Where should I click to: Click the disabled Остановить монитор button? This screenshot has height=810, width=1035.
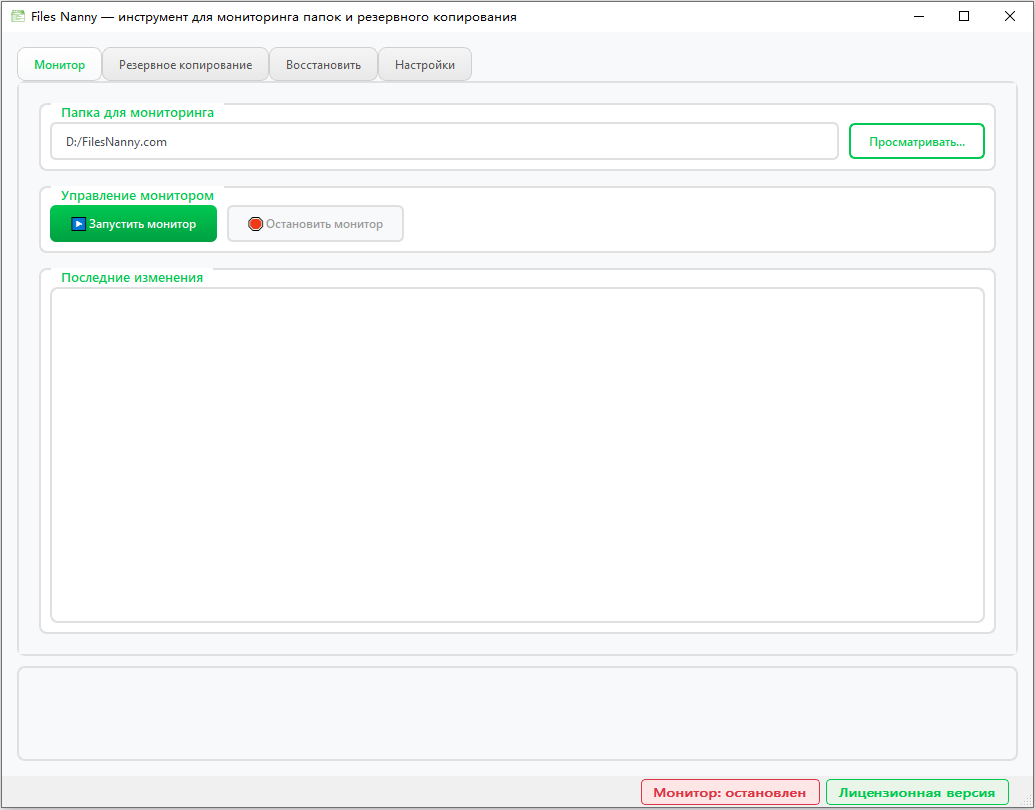click(315, 224)
